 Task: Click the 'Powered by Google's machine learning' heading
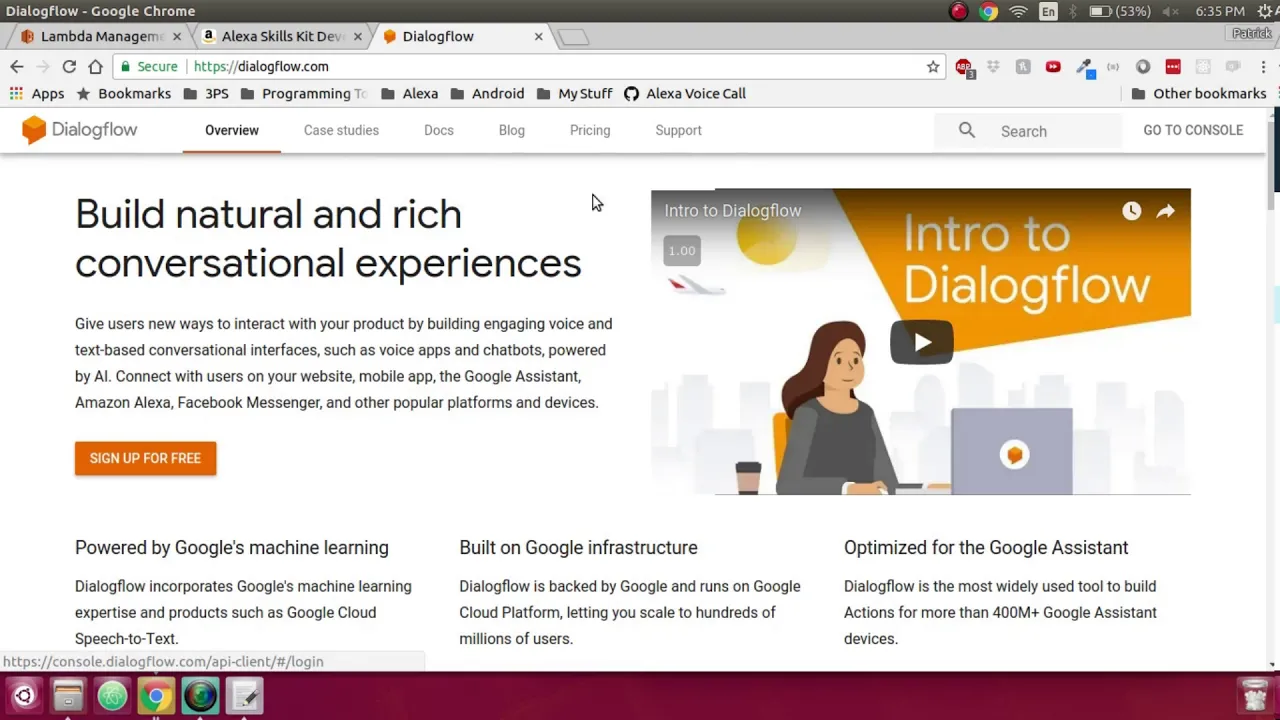(x=232, y=548)
